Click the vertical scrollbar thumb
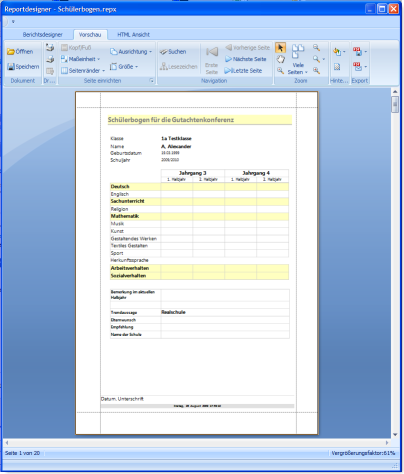Screen dimensions: 404x474 (x=395, y=105)
